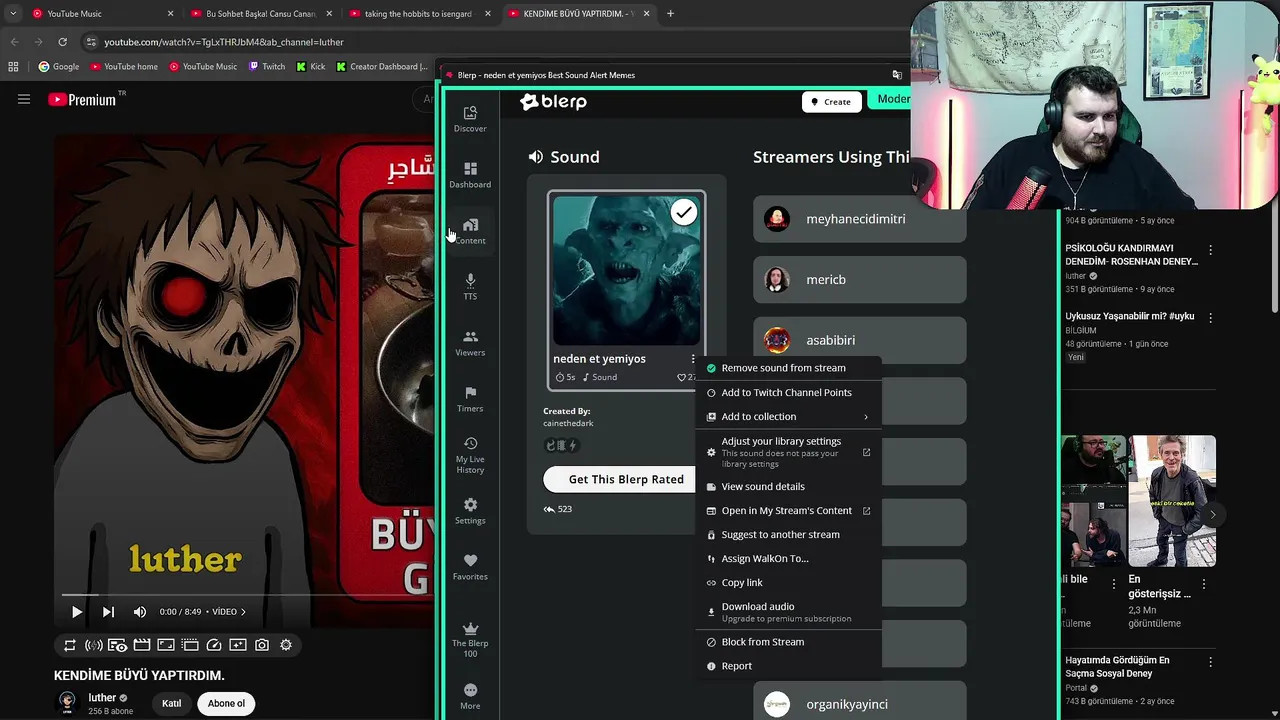The height and width of the screenshot is (720, 1280).
Task: Switch to taking the hobbits to isengard tab
Action: (x=419, y=14)
